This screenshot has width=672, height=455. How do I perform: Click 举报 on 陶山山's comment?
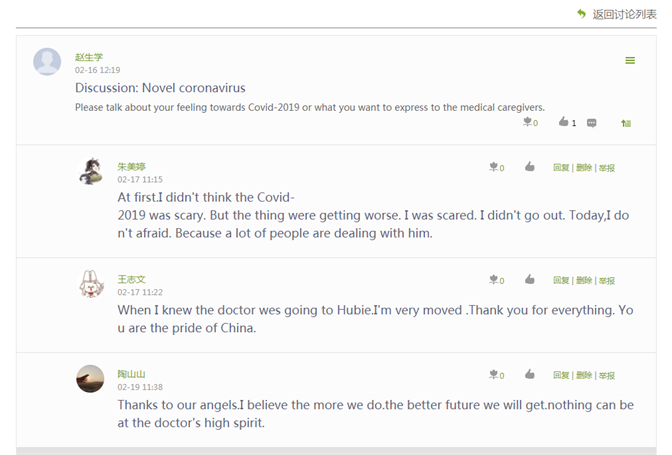pos(607,375)
